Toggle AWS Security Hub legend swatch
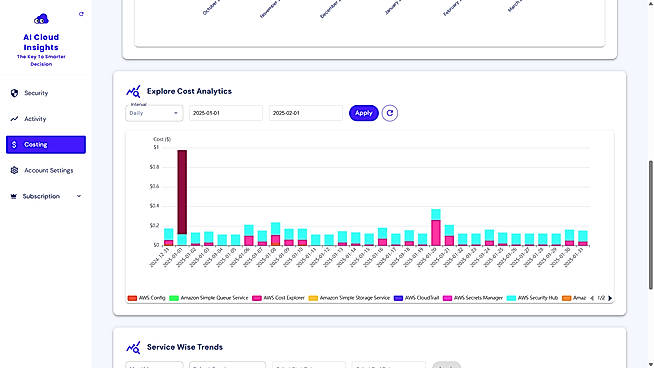The width and height of the screenshot is (654, 368). (511, 298)
